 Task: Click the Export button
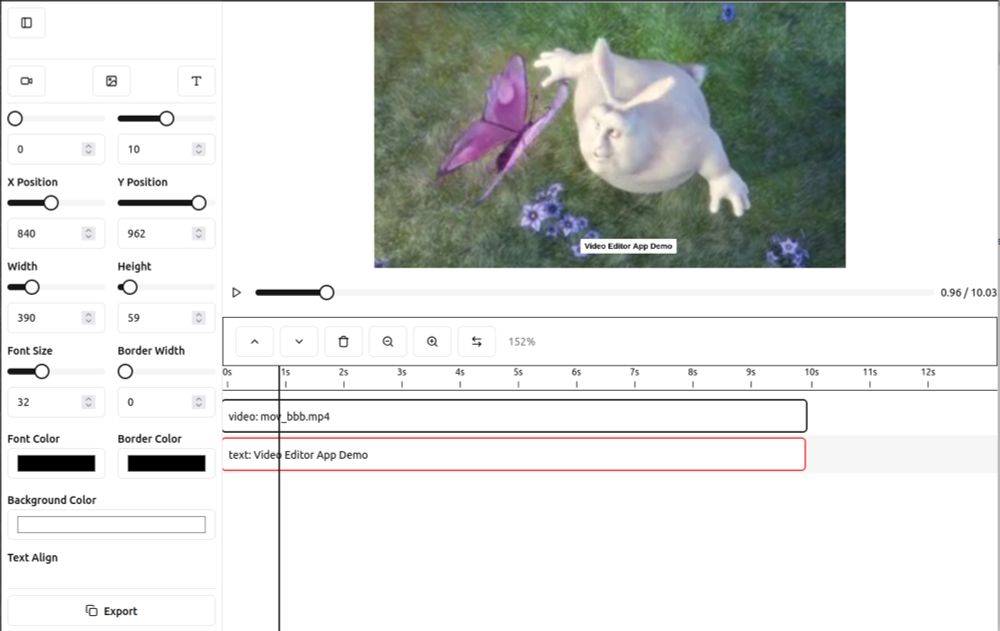point(112,611)
